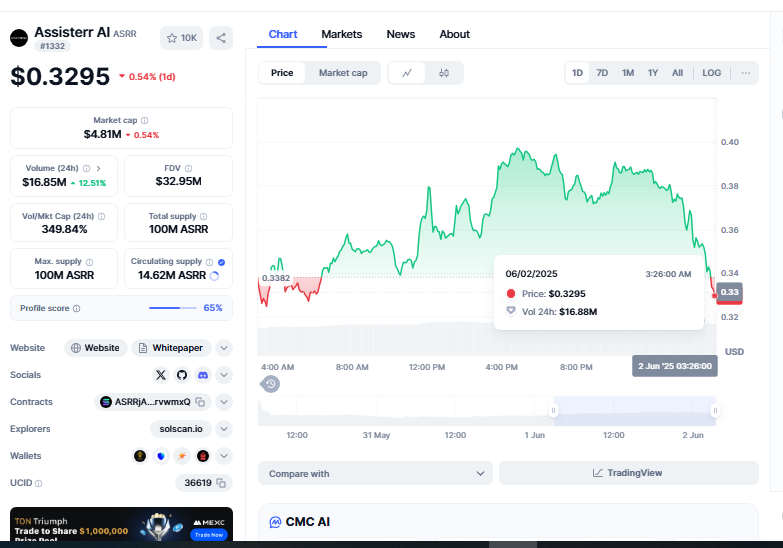The height and width of the screenshot is (548, 783).
Task: Expand the Contracts chevron
Action: point(224,402)
